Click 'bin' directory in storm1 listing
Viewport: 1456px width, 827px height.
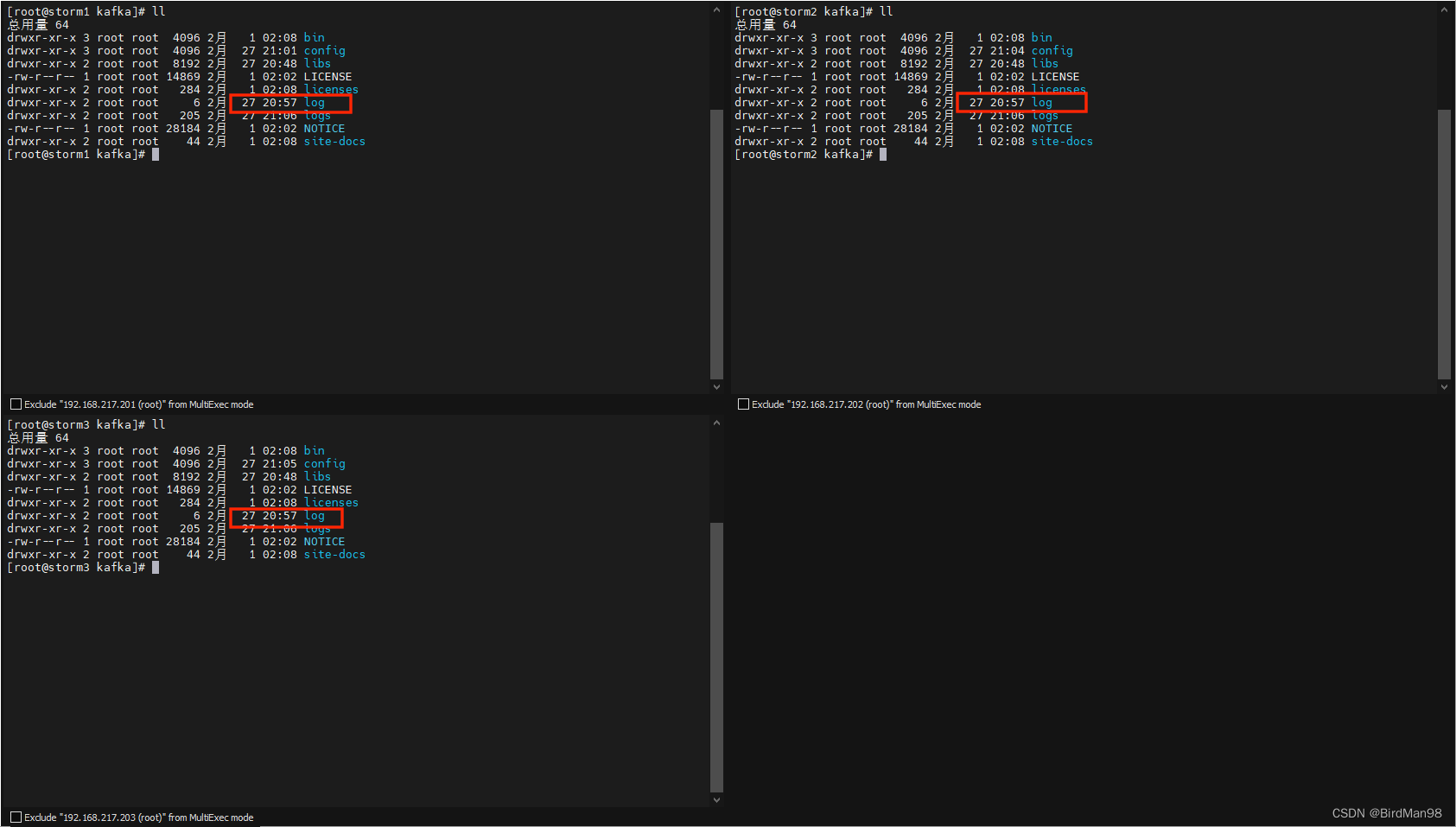coord(315,38)
